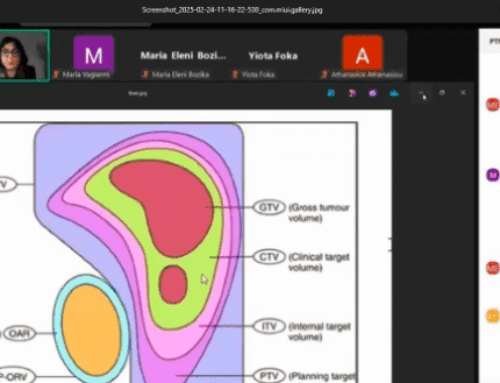Select the red A avatar tile
The height and width of the screenshot is (383, 500).
pyautogui.click(x=362, y=53)
